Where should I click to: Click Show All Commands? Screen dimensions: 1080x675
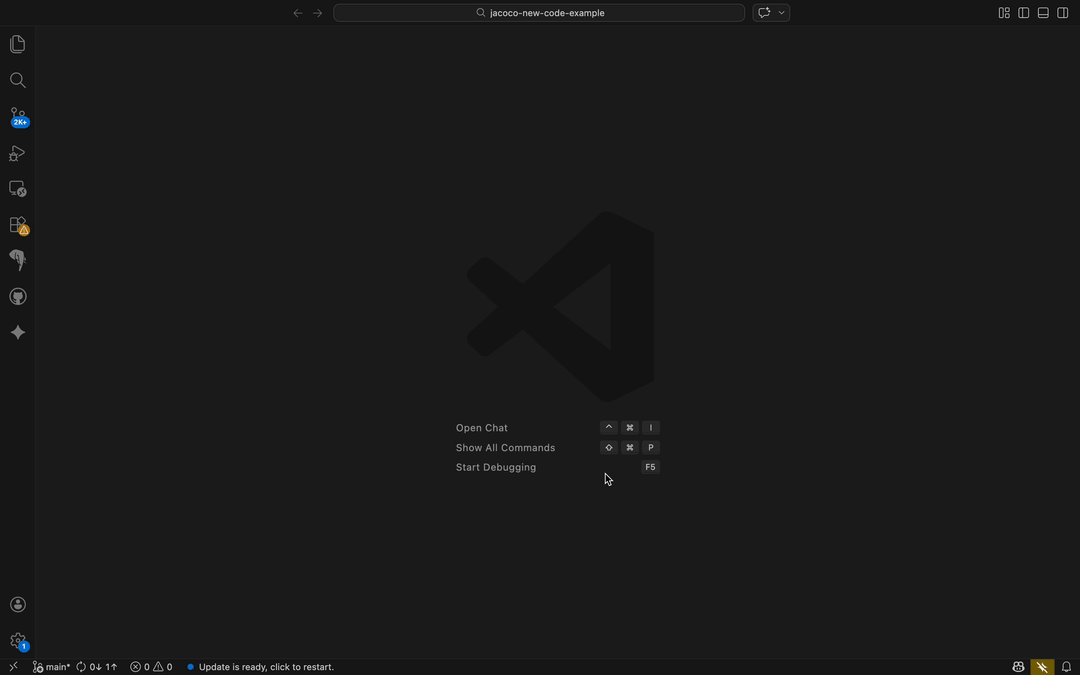point(505,447)
